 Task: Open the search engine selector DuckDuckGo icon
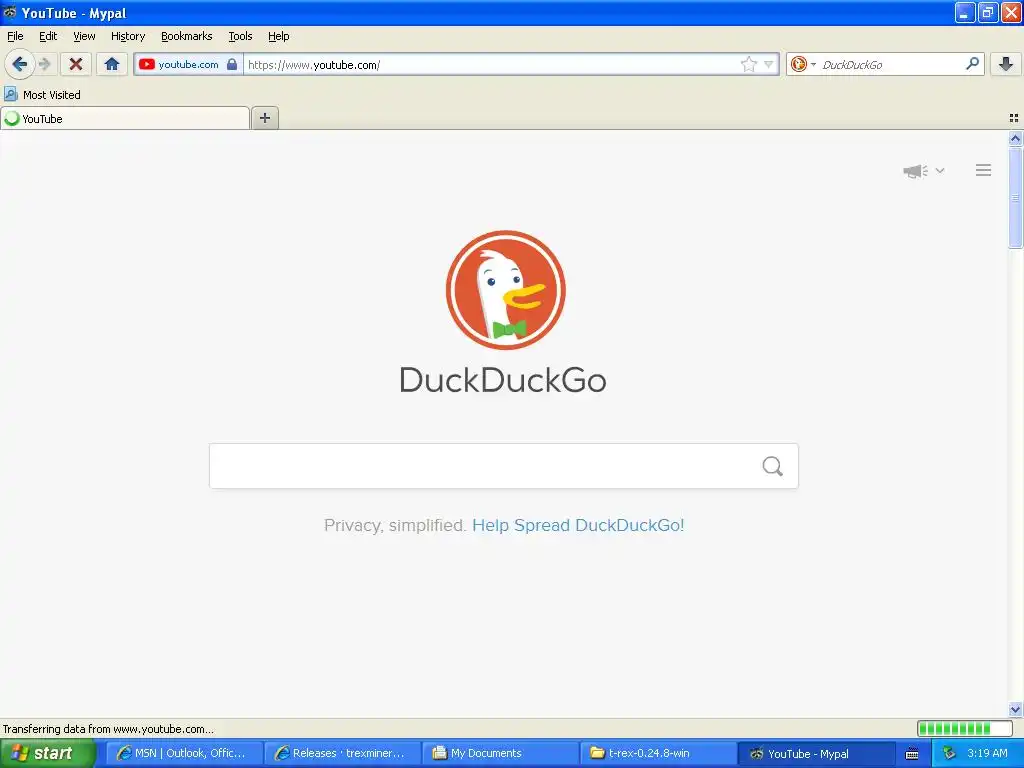point(803,64)
